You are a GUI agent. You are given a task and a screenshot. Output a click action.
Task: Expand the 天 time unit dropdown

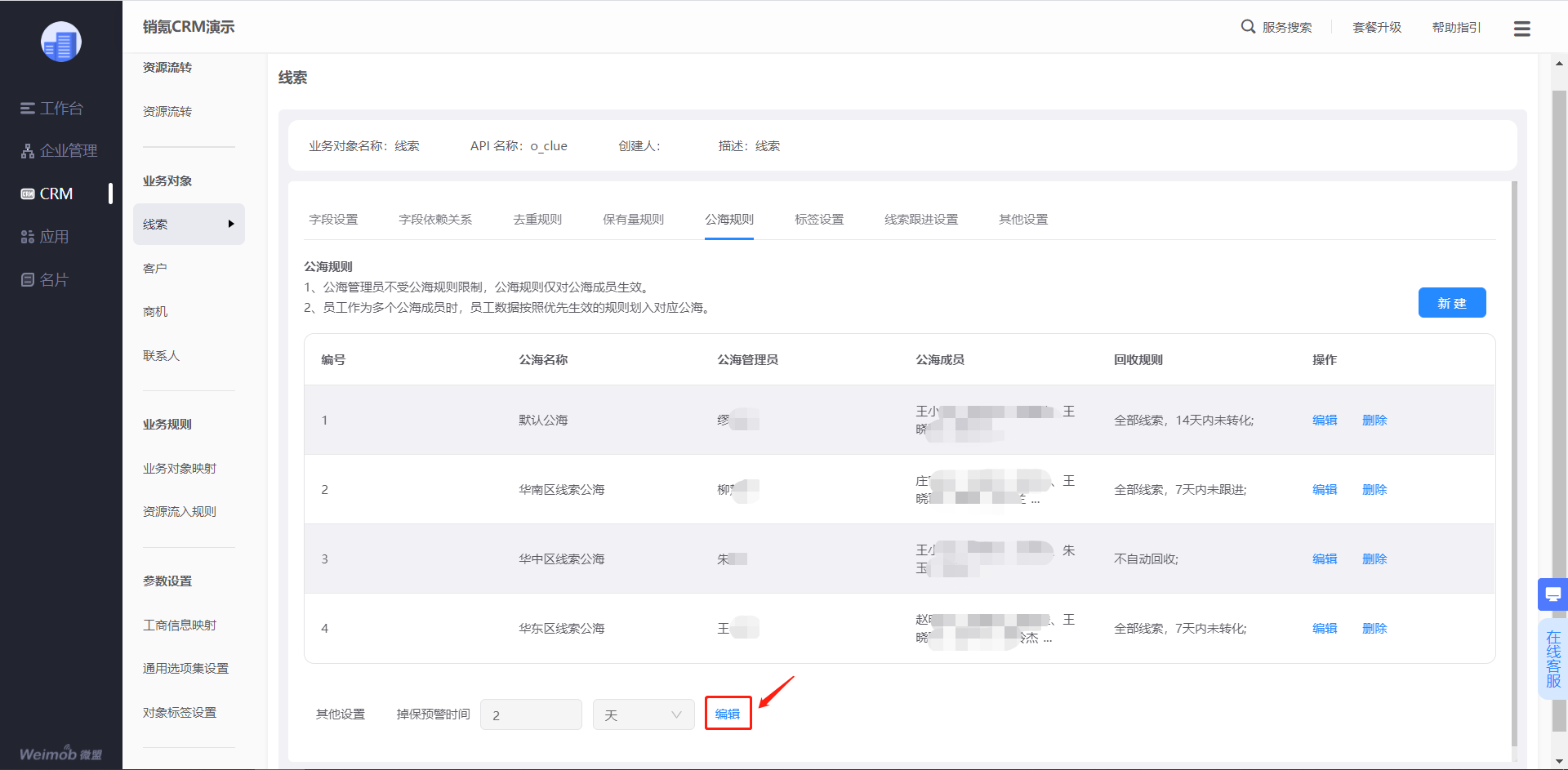tap(644, 714)
